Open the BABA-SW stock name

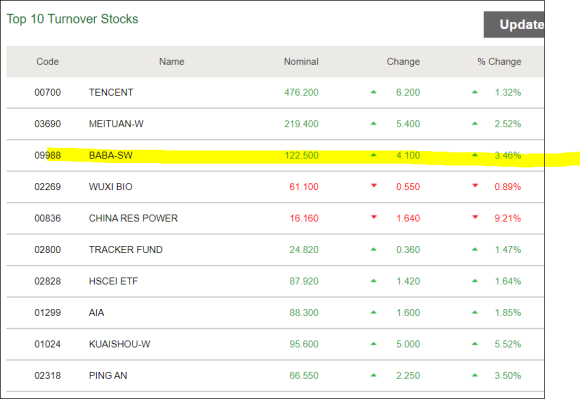(111, 155)
